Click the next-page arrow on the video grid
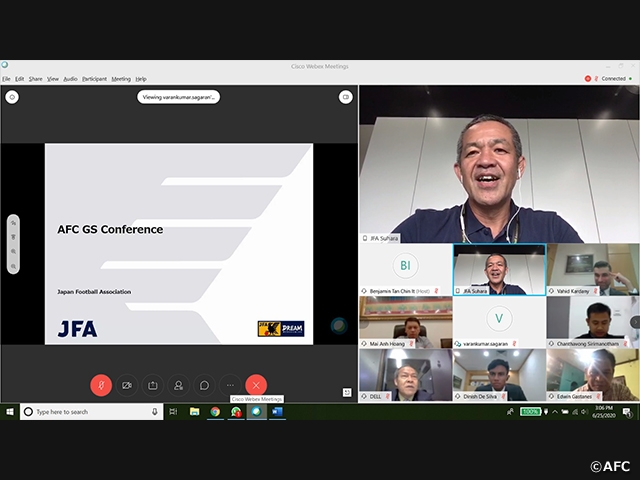Viewport: 640px width, 480px height. click(x=634, y=321)
